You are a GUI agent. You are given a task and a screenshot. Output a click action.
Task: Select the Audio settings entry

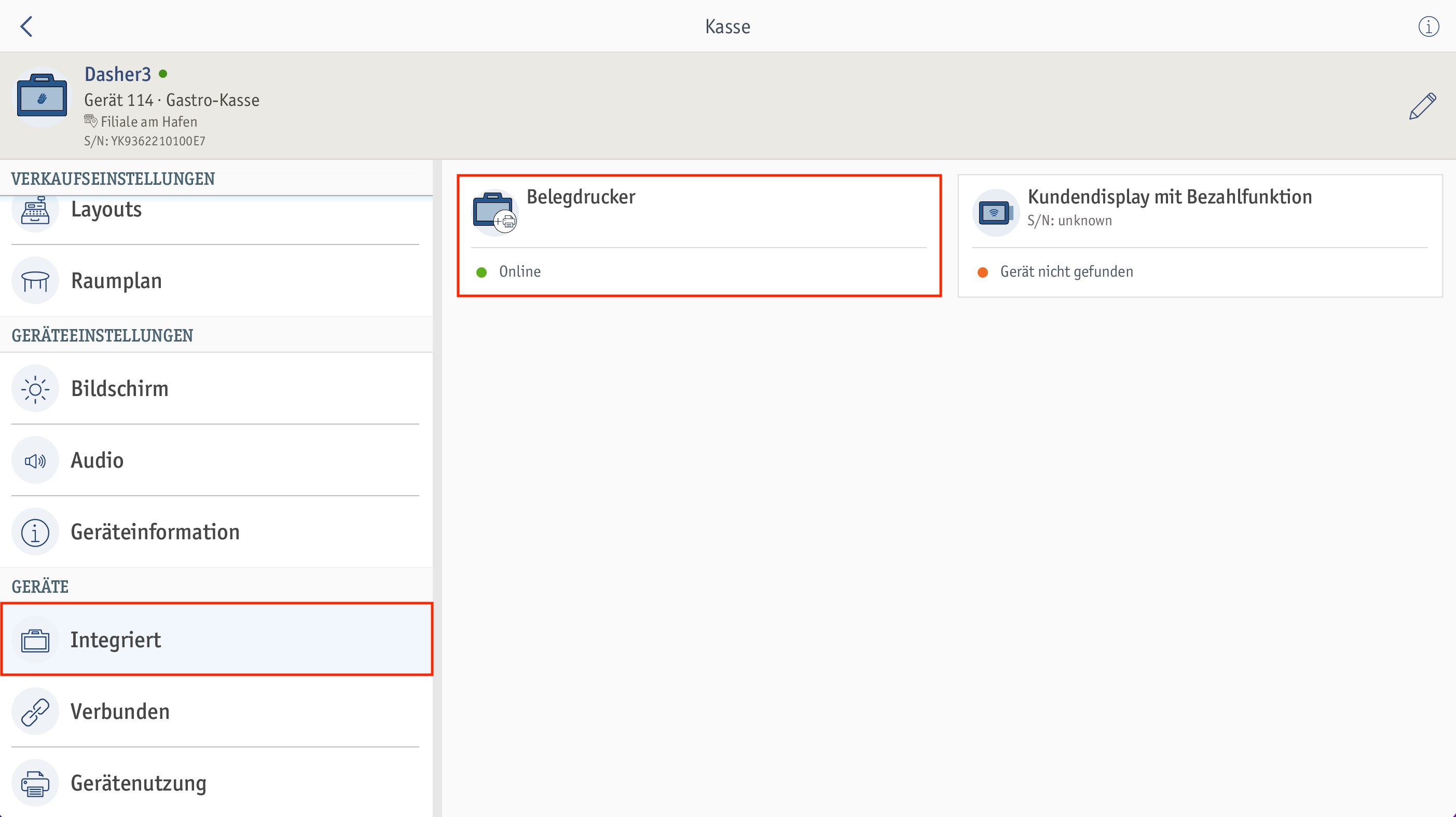click(x=216, y=460)
